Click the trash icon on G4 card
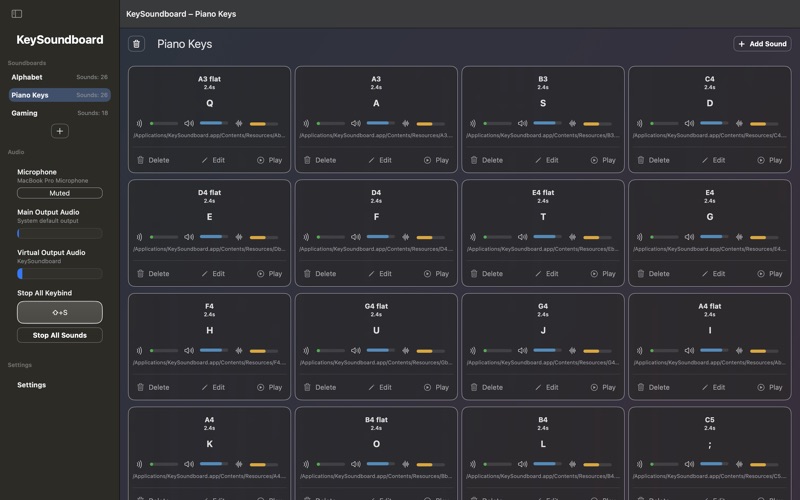 tap(474, 388)
